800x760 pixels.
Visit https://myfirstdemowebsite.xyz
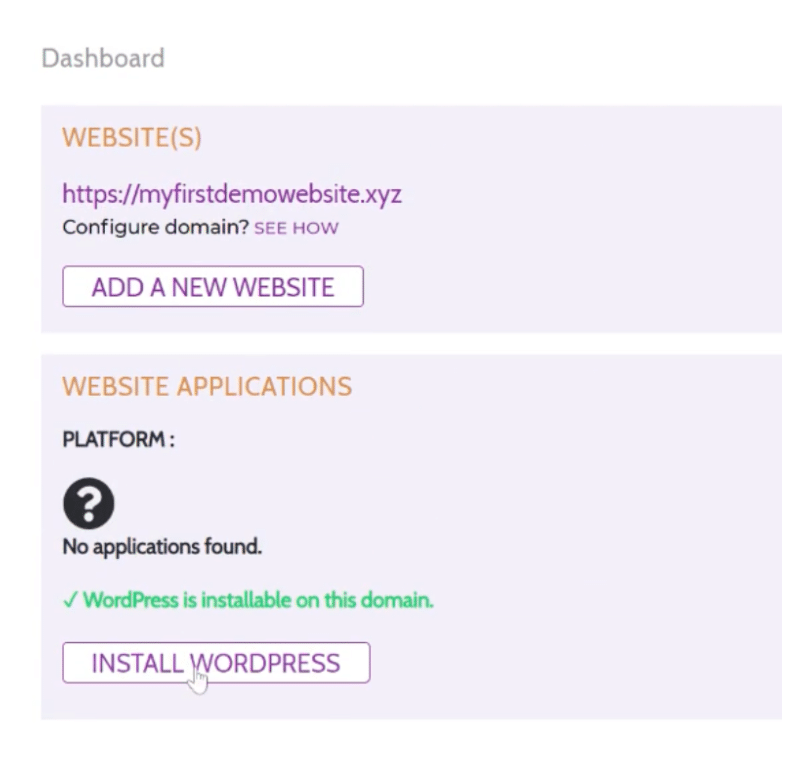[x=232, y=194]
